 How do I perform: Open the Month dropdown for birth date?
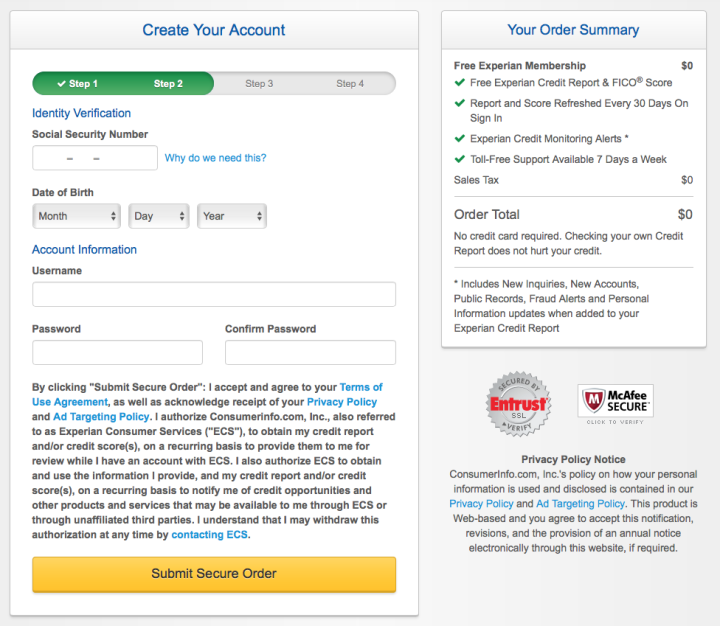pyautogui.click(x=76, y=216)
